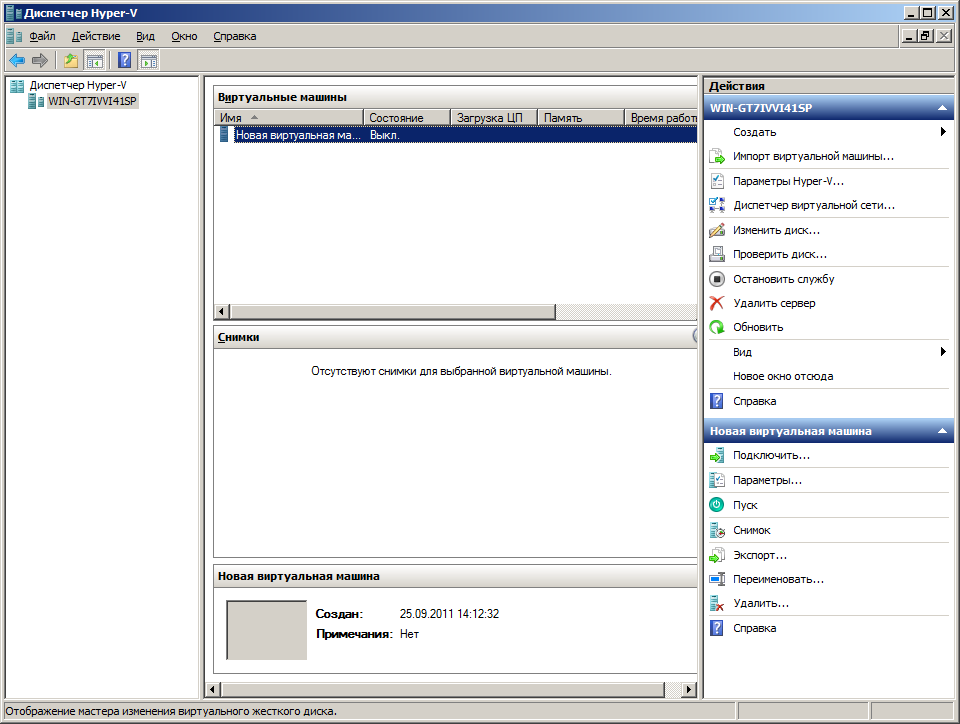Click the Состояние column header

(396, 118)
